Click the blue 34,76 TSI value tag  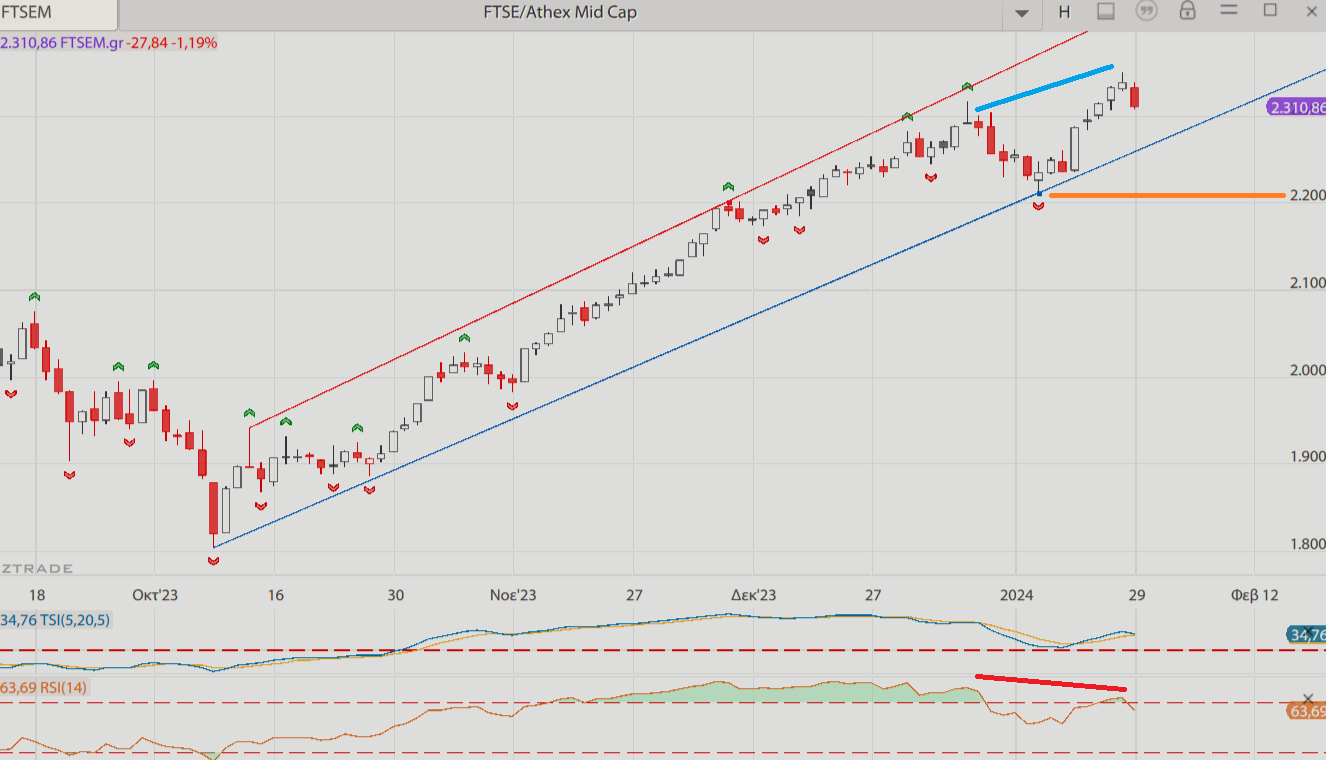pyautogui.click(x=1306, y=635)
